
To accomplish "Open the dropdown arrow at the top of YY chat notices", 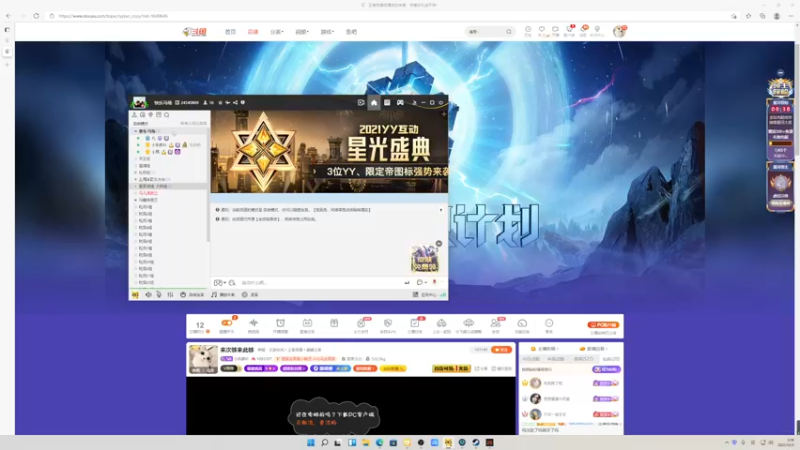I will (x=441, y=210).
